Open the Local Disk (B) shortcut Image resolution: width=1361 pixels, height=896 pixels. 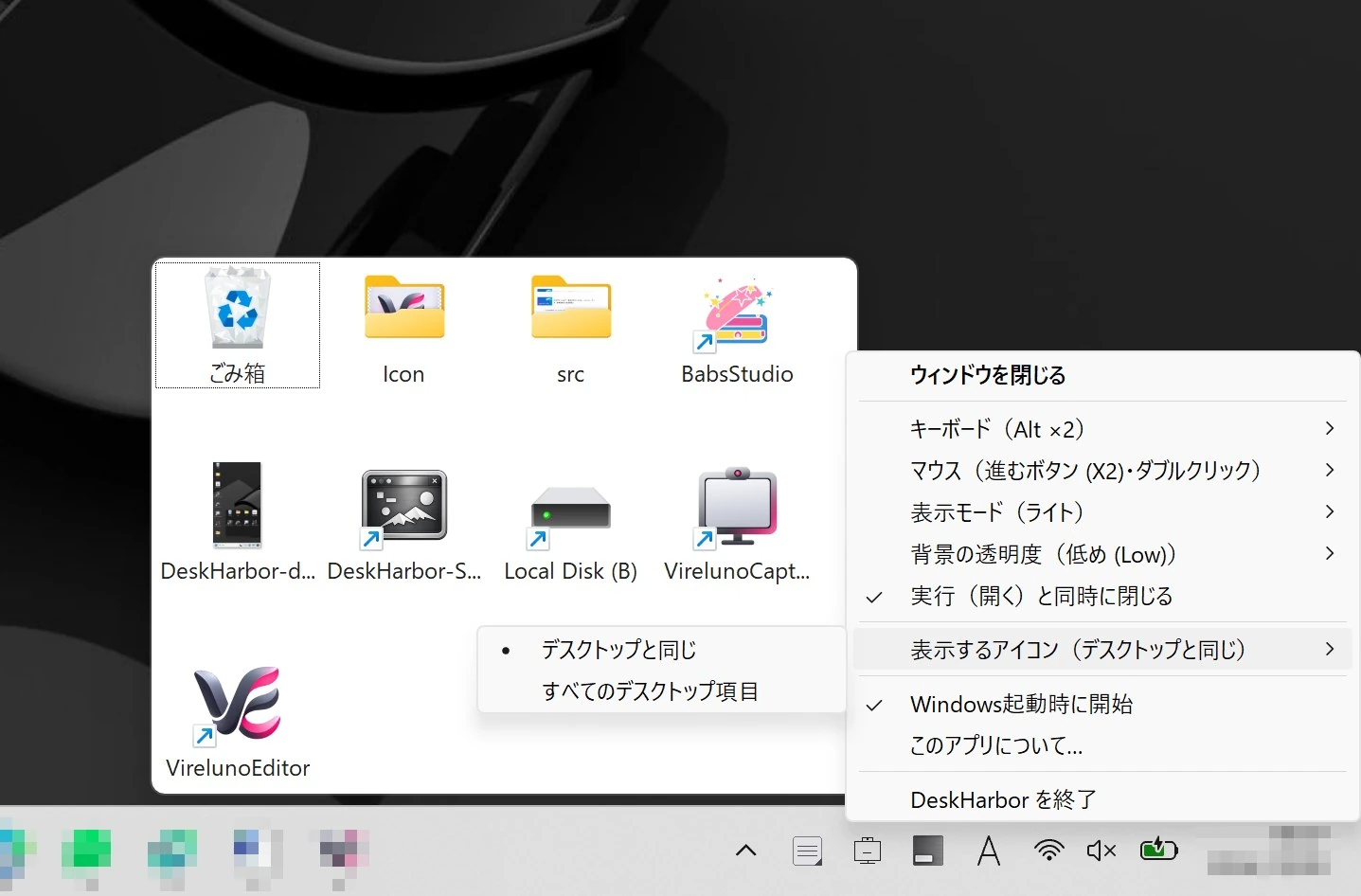[x=569, y=516]
